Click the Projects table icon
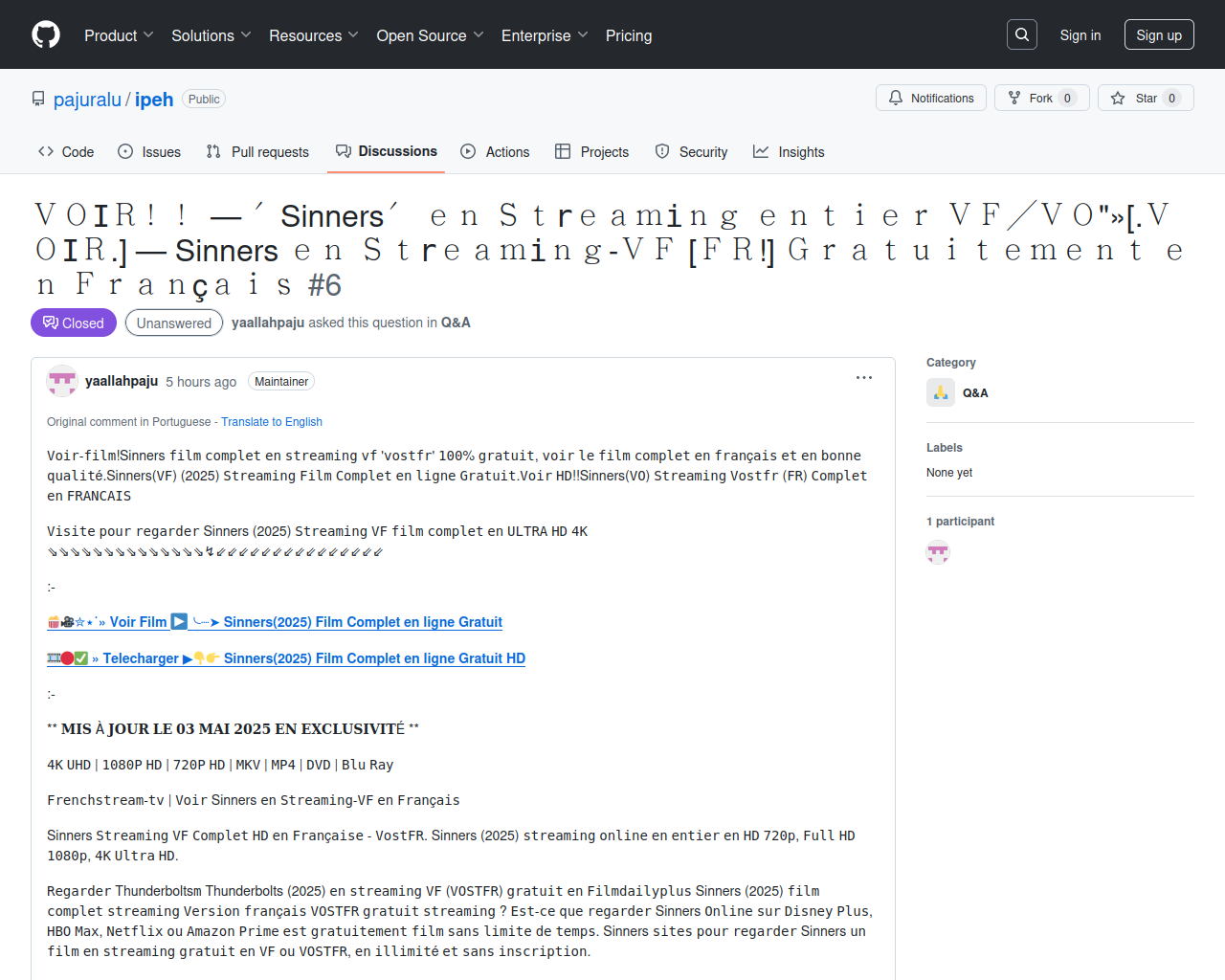Image resolution: width=1225 pixels, height=980 pixels. click(563, 151)
